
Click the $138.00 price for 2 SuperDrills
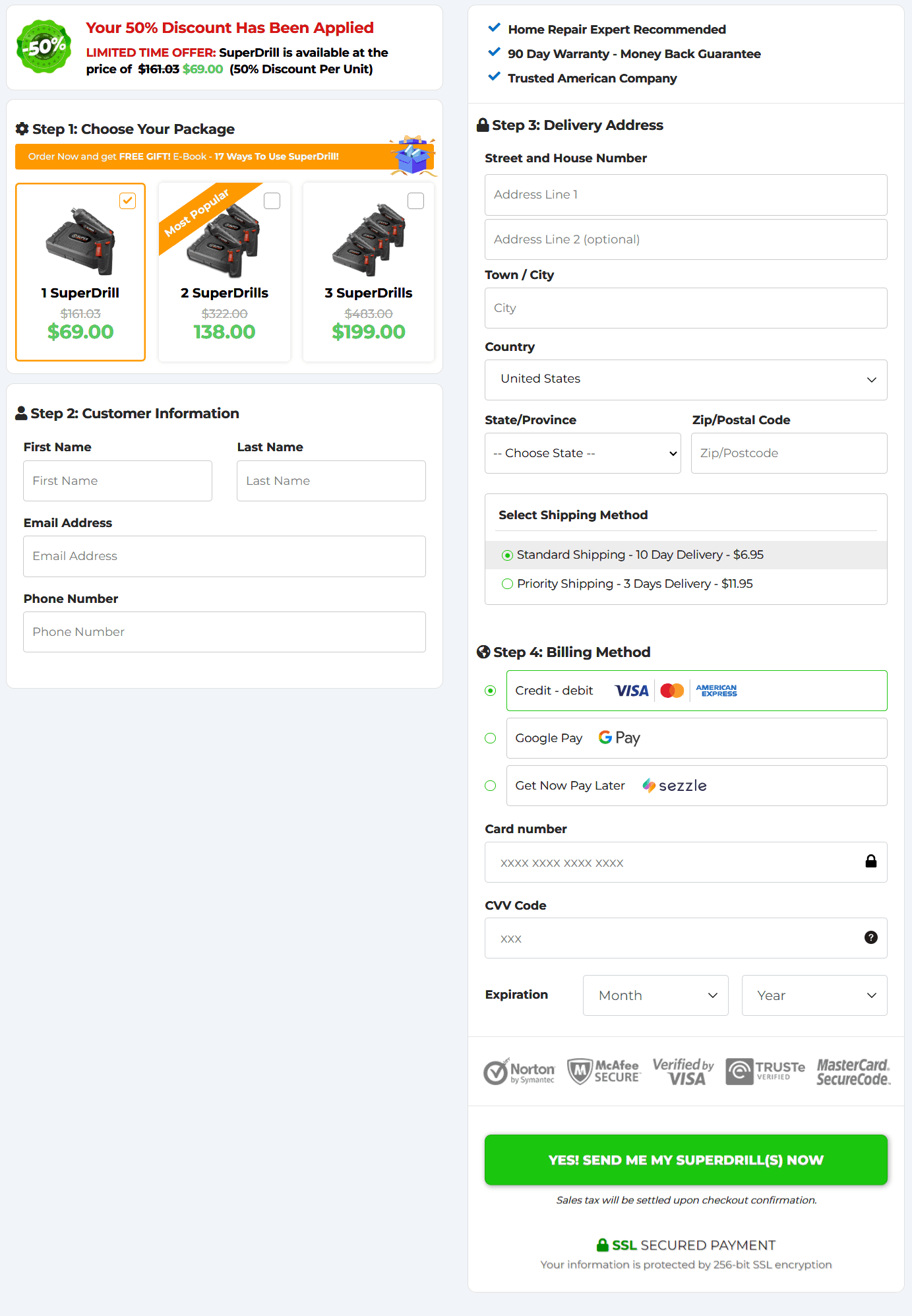[x=224, y=332]
